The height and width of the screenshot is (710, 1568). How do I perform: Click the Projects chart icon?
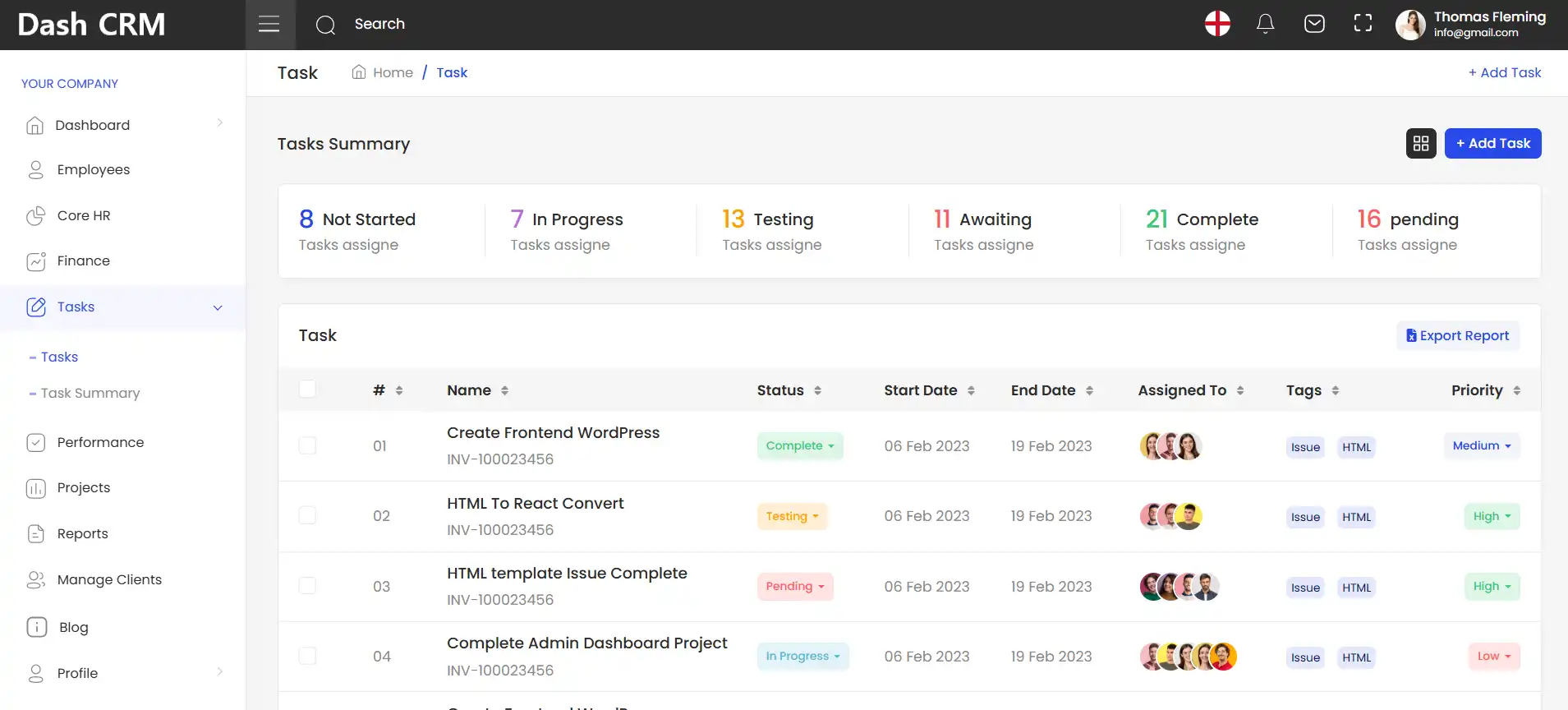[36, 488]
